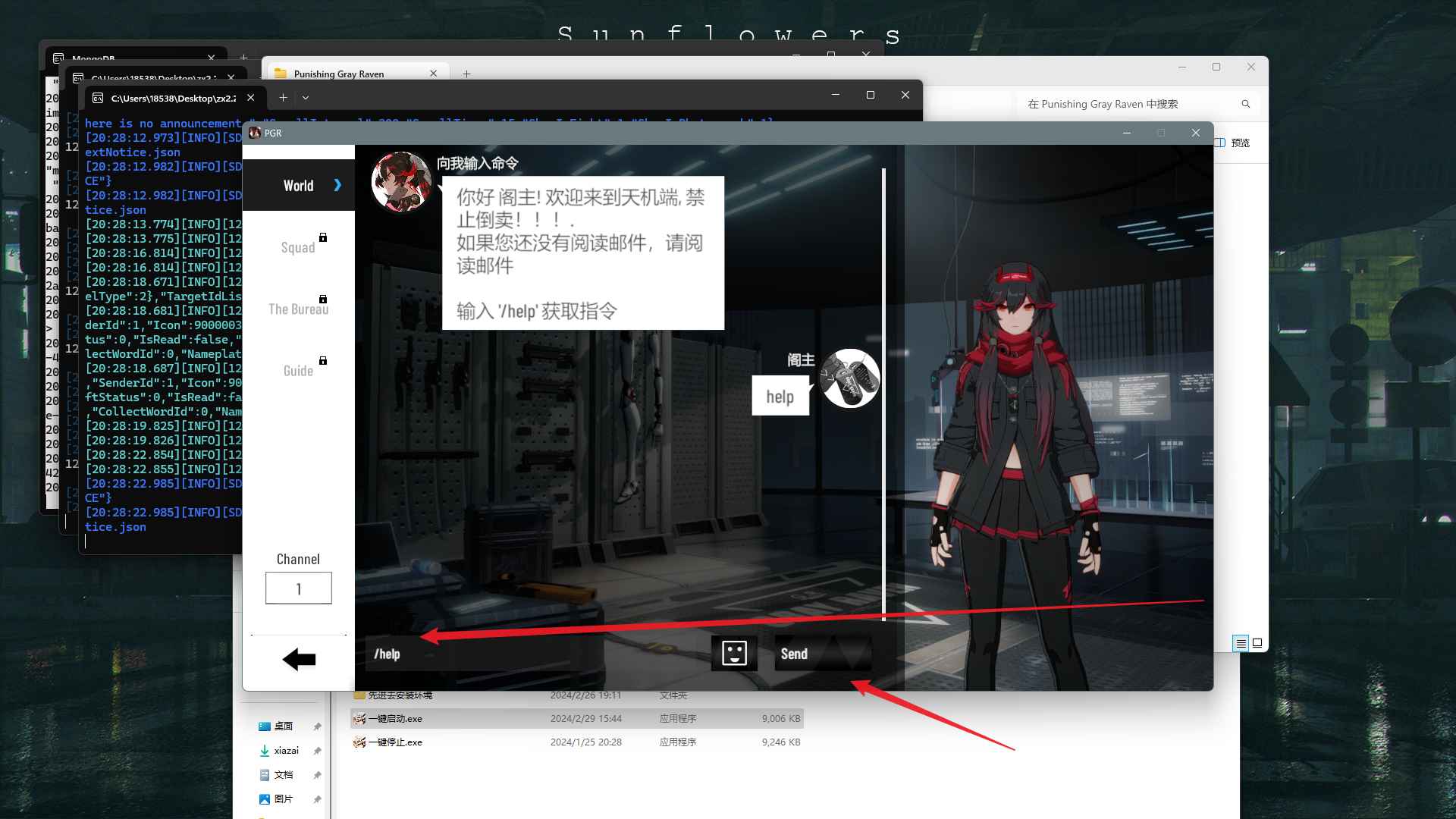The width and height of the screenshot is (1456, 819).
Task: Click the chat bot's round avatar
Action: pyautogui.click(x=401, y=182)
